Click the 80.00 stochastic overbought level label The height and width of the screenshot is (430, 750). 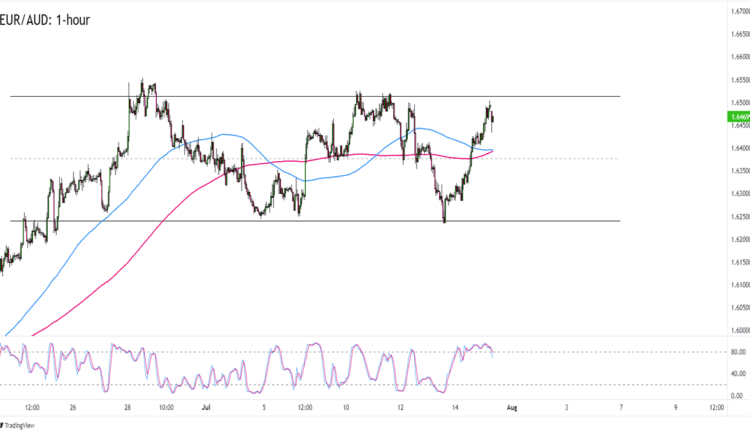[735, 352]
